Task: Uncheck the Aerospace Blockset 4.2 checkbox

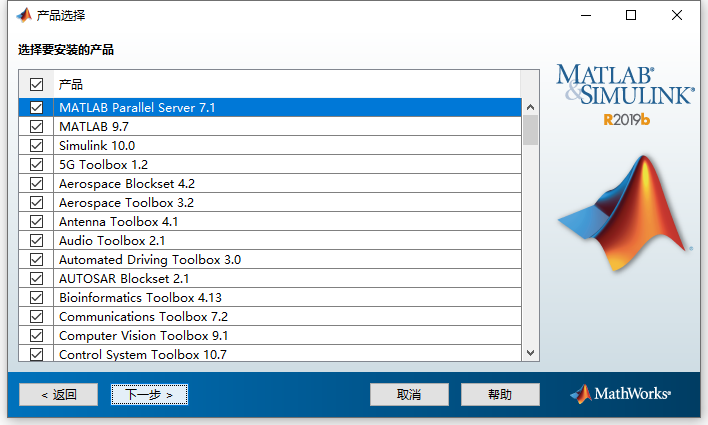Action: pyautogui.click(x=37, y=183)
